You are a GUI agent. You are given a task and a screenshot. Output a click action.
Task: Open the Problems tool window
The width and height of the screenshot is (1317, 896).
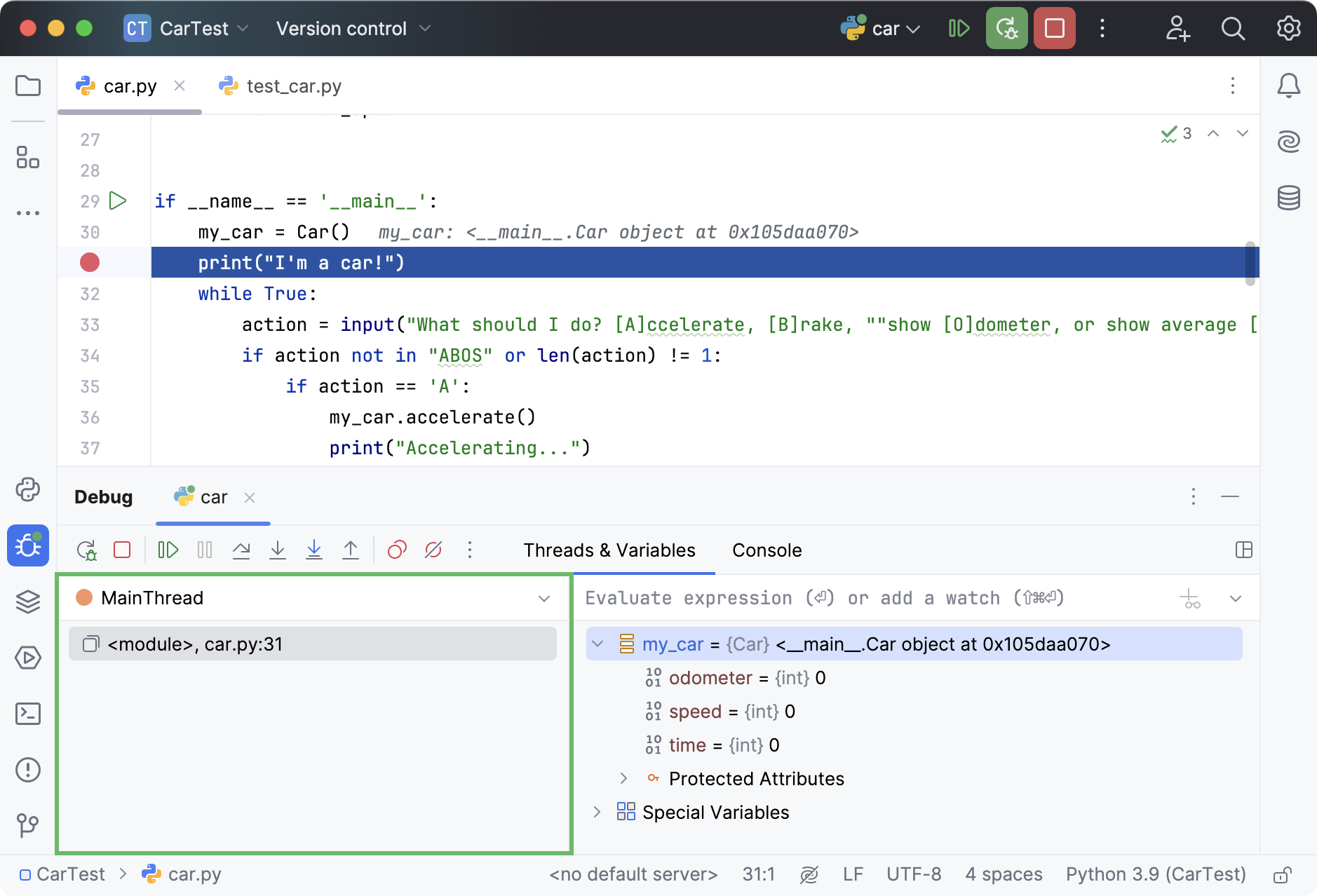(x=28, y=770)
